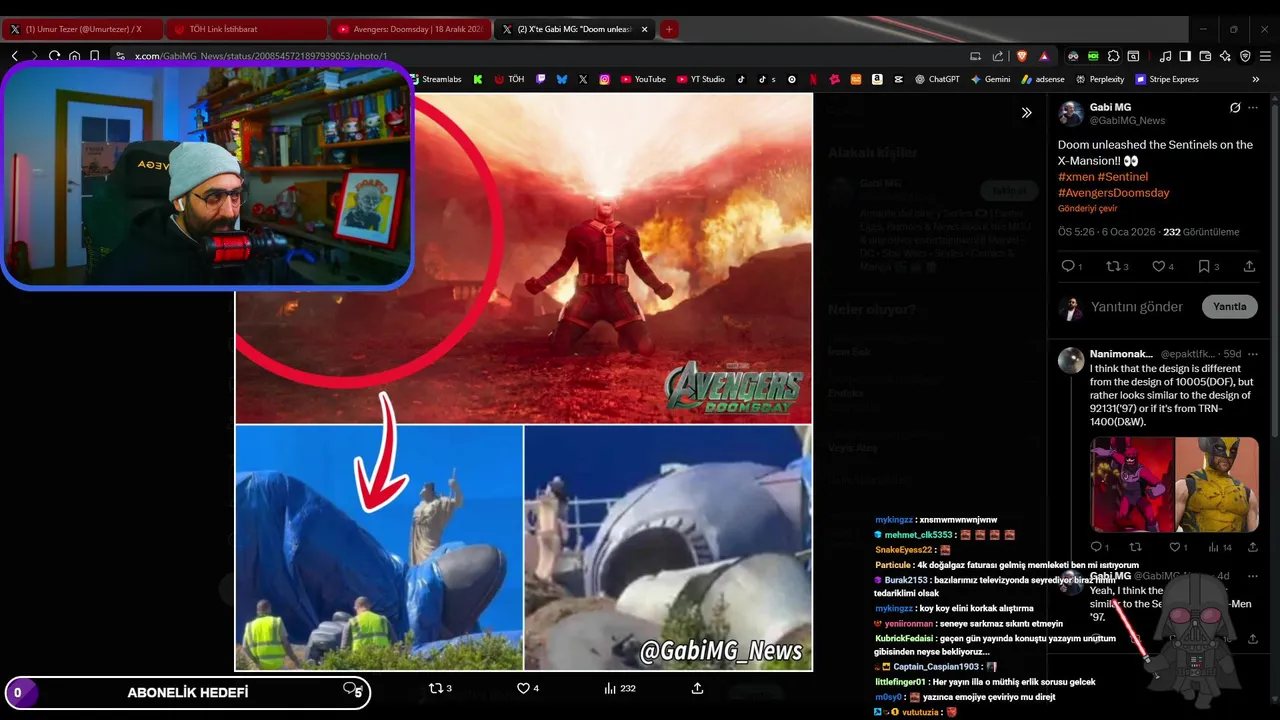Viewport: 1280px width, 720px height.
Task: Go back to the previous page
Action: (x=15, y=56)
